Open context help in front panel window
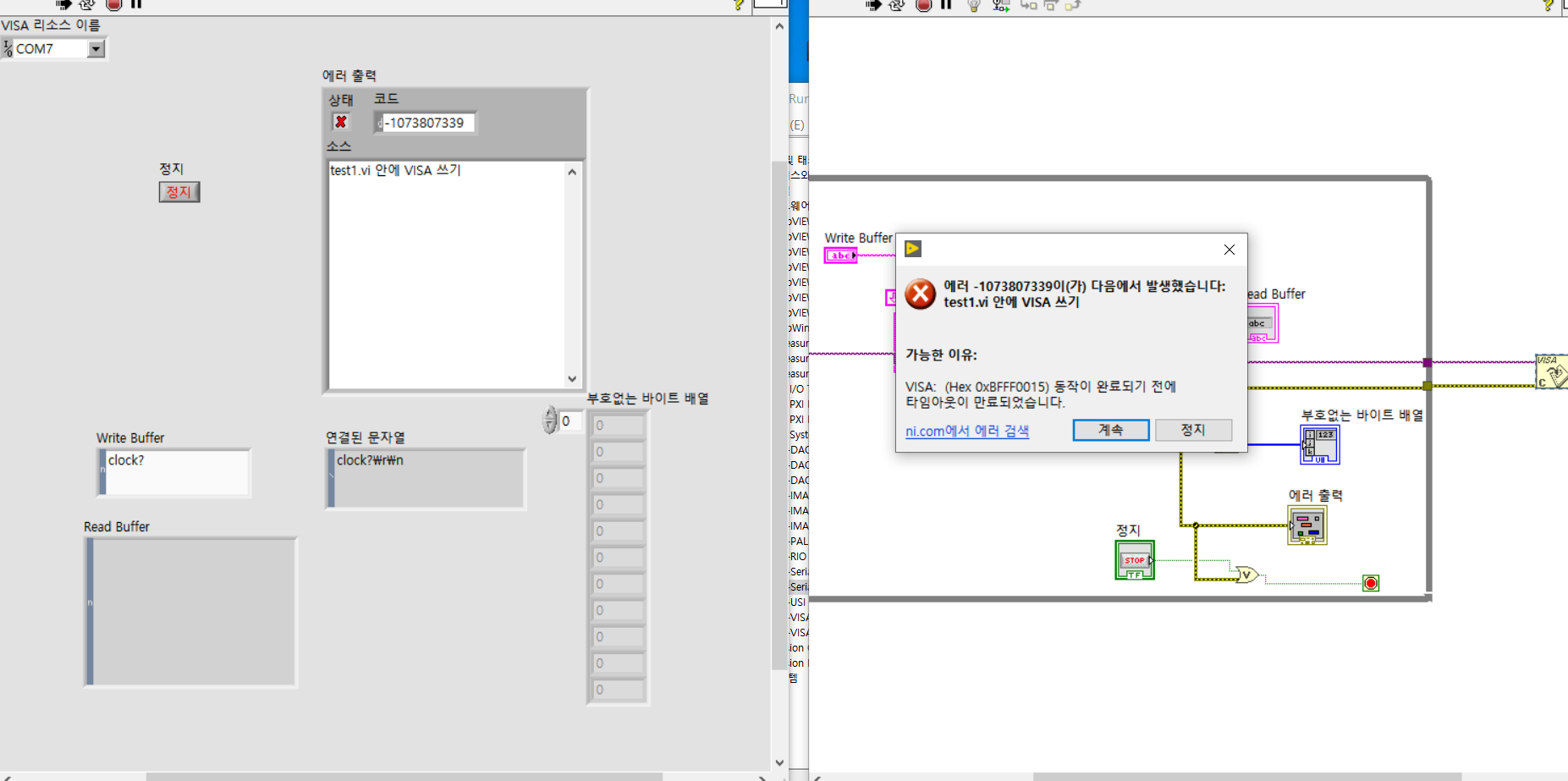This screenshot has height=781, width=1568. [738, 5]
